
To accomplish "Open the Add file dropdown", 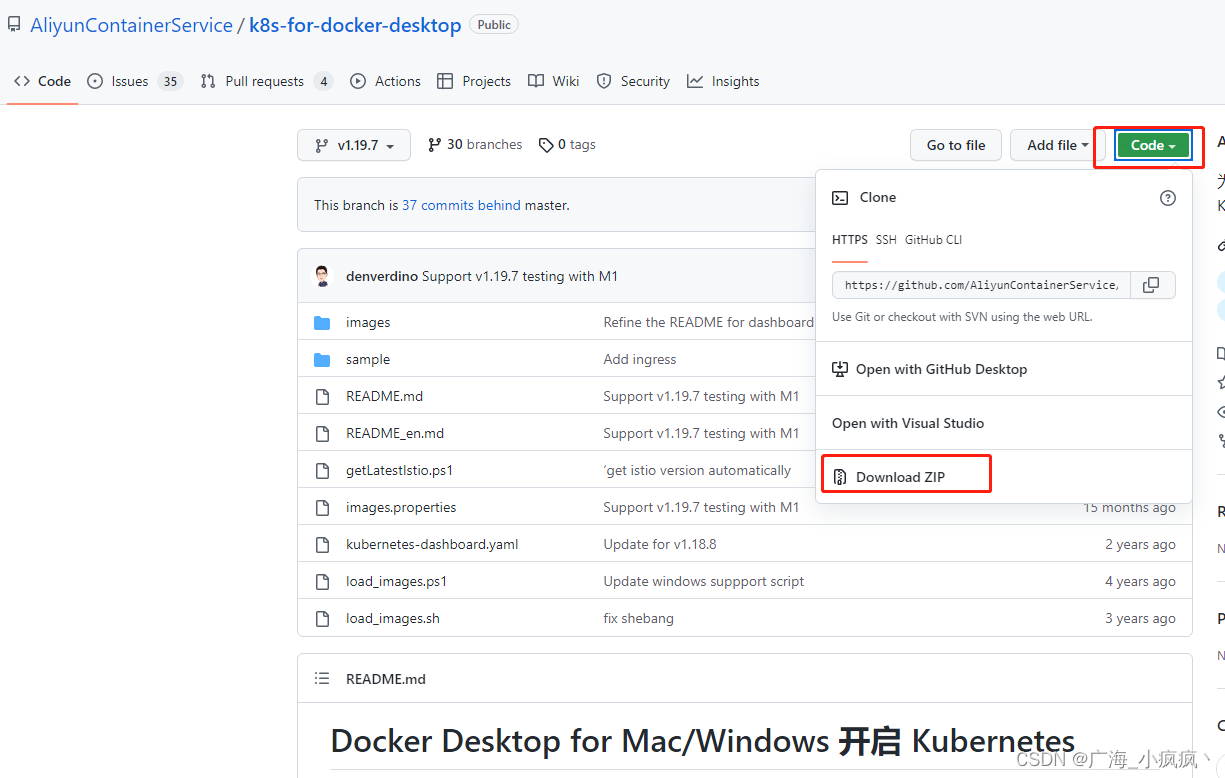I will pyautogui.click(x=1053, y=144).
